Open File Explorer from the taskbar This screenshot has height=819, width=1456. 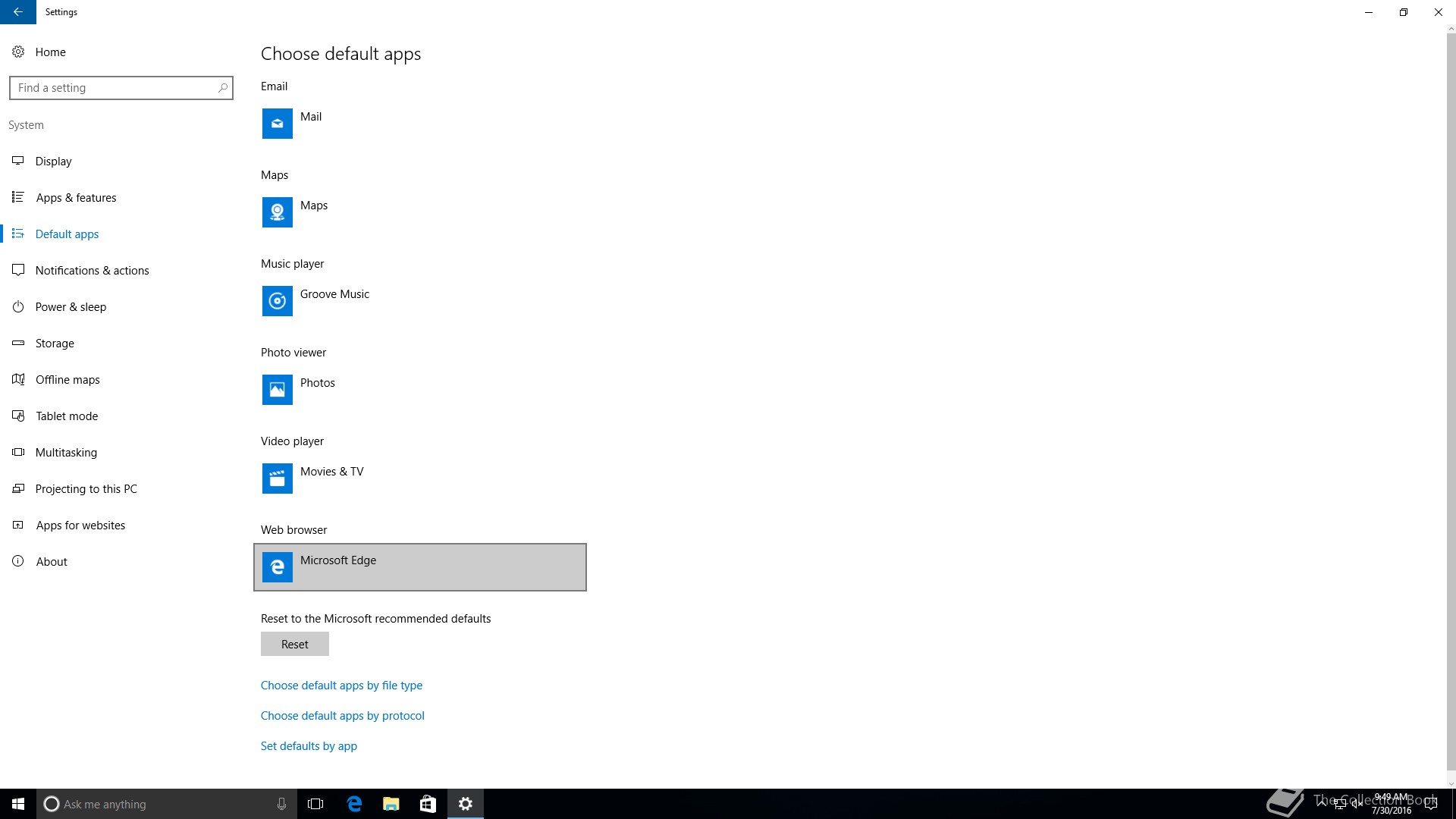tap(391, 804)
